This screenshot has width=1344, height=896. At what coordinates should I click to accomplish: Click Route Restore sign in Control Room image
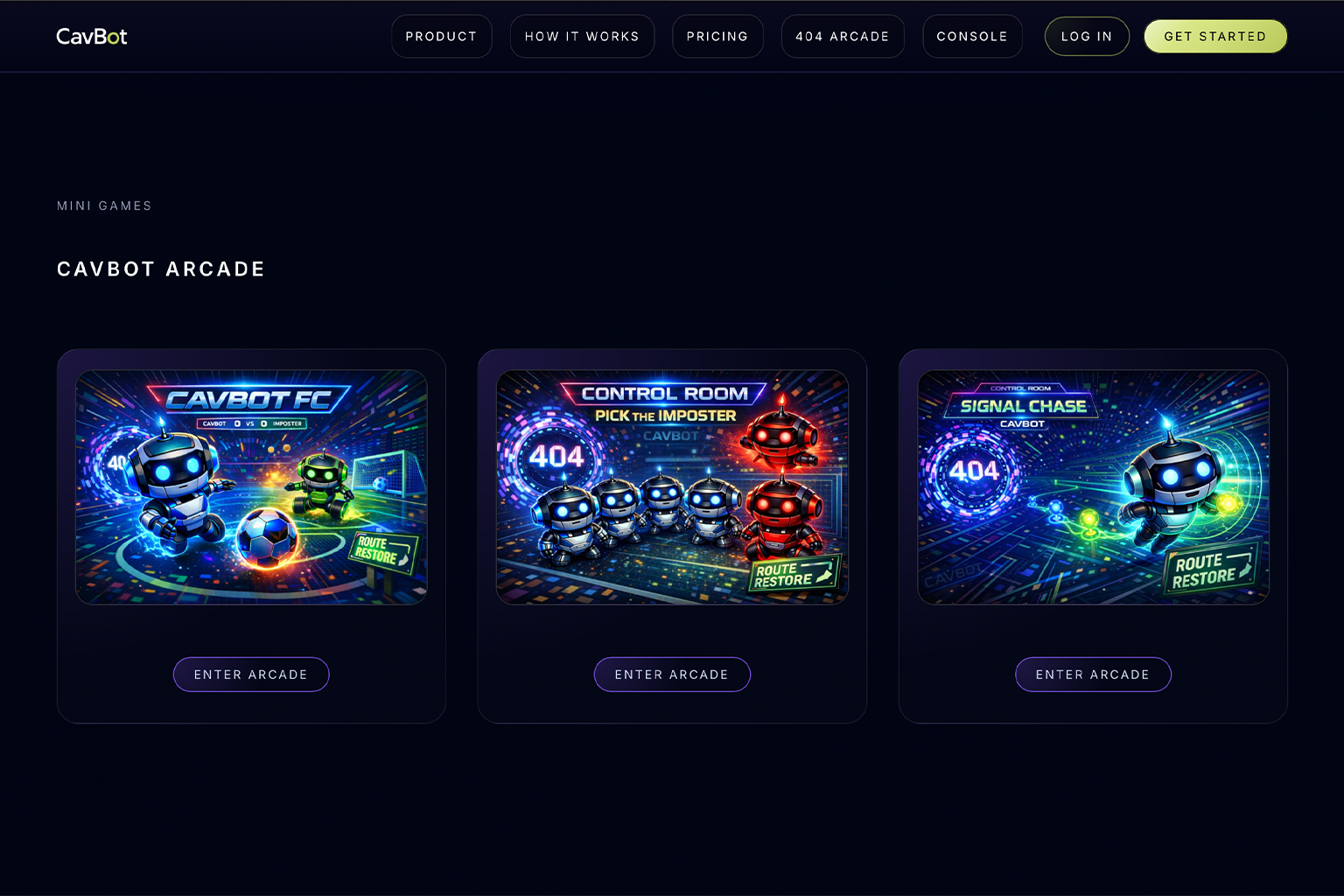pos(794,574)
